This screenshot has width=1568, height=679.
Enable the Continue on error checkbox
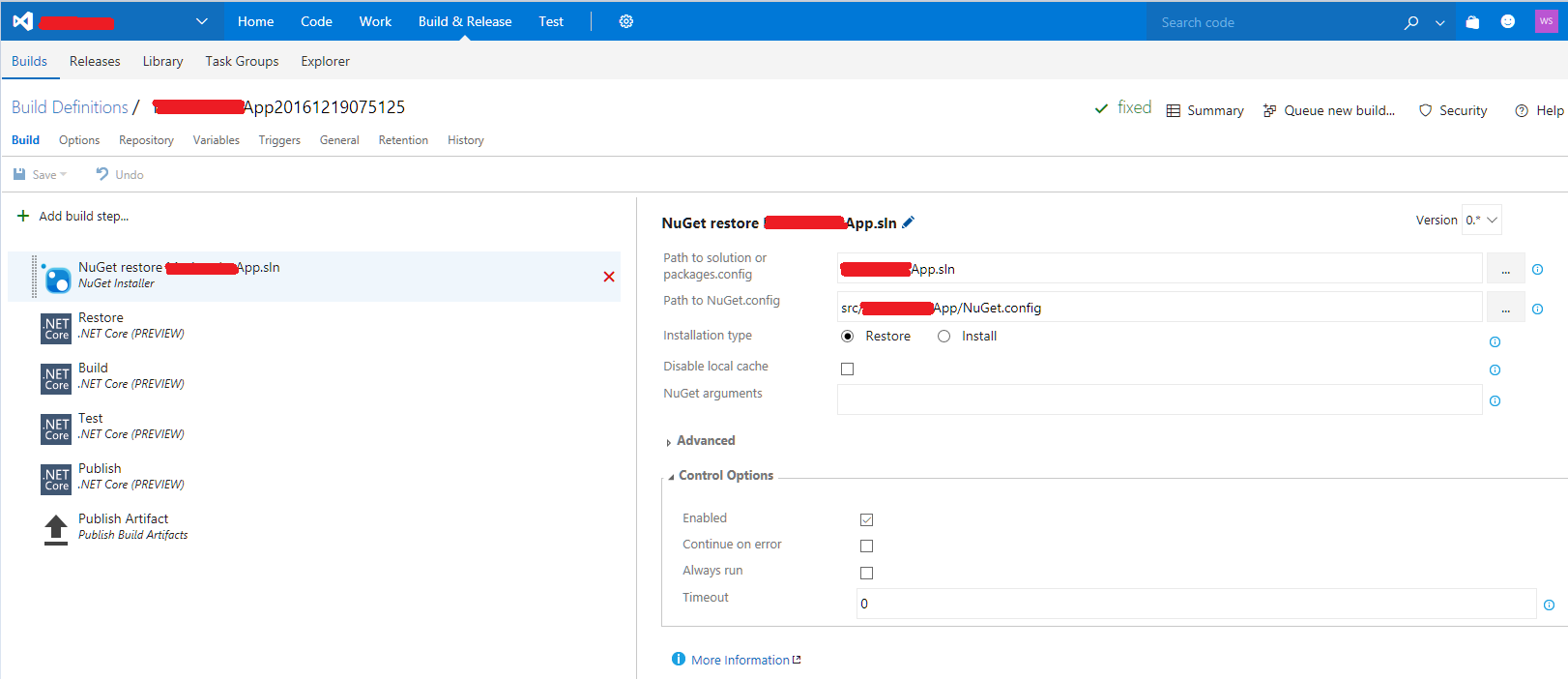pos(866,546)
